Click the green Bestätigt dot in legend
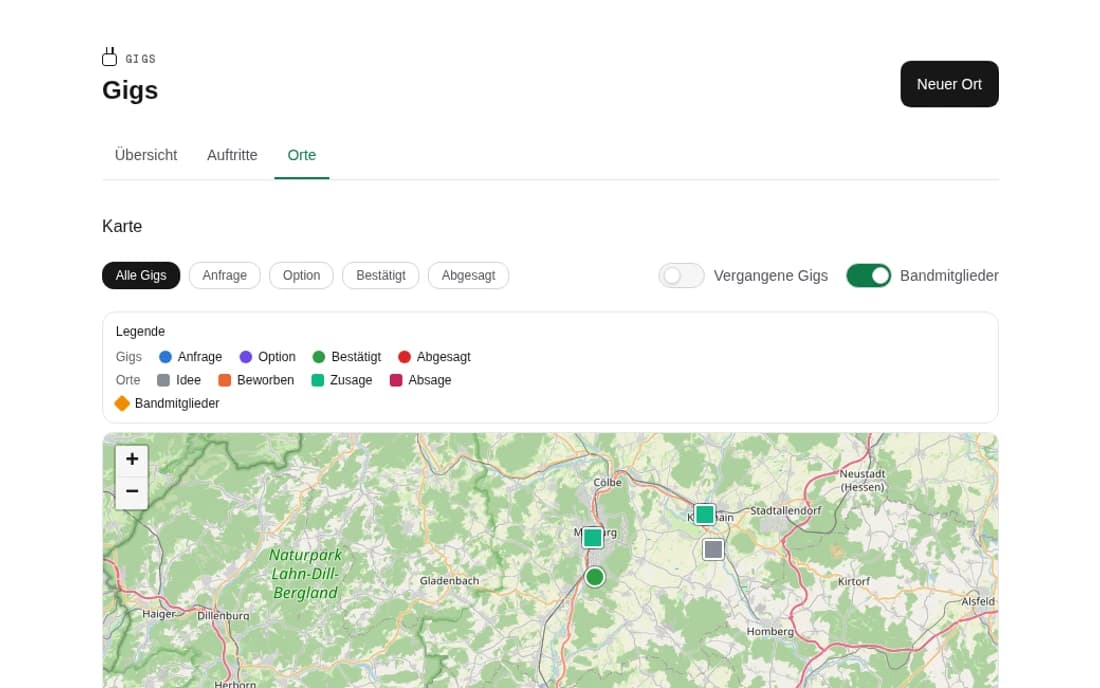The image size is (1100, 688). [x=318, y=357]
